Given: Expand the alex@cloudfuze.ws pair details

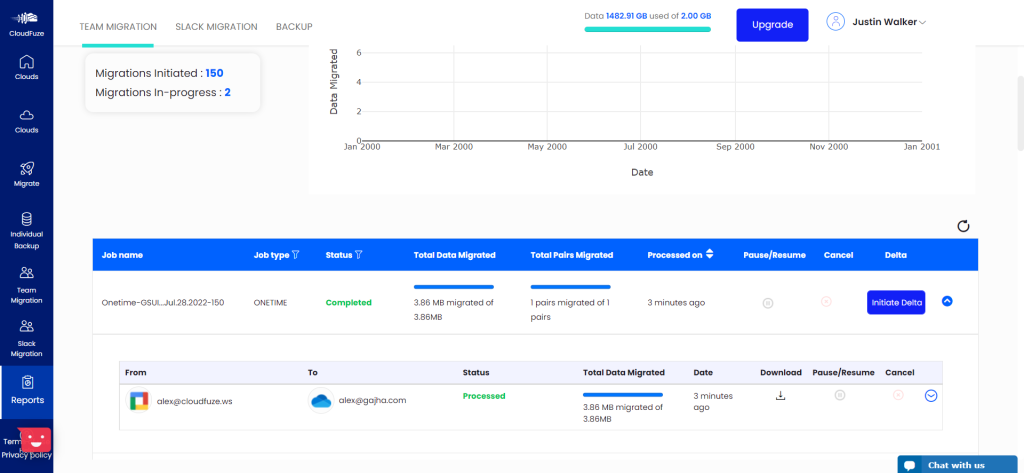Looking at the screenshot, I should click(x=931, y=395).
